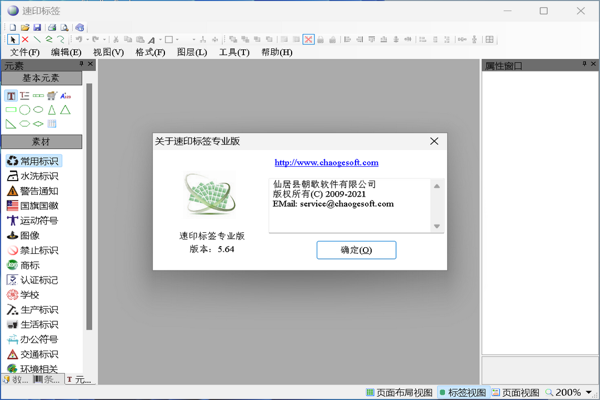
Task: Click the Save floppy disk icon
Action: click(x=37, y=27)
